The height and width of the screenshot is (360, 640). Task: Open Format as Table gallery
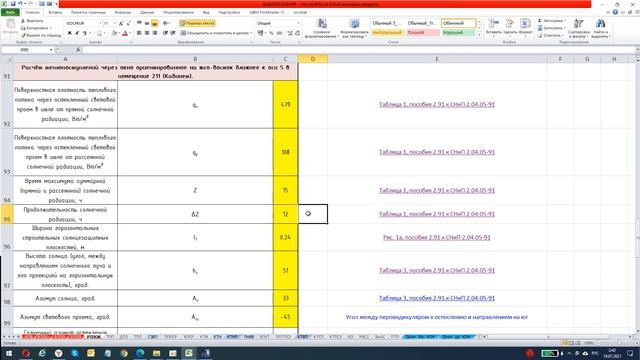click(354, 28)
